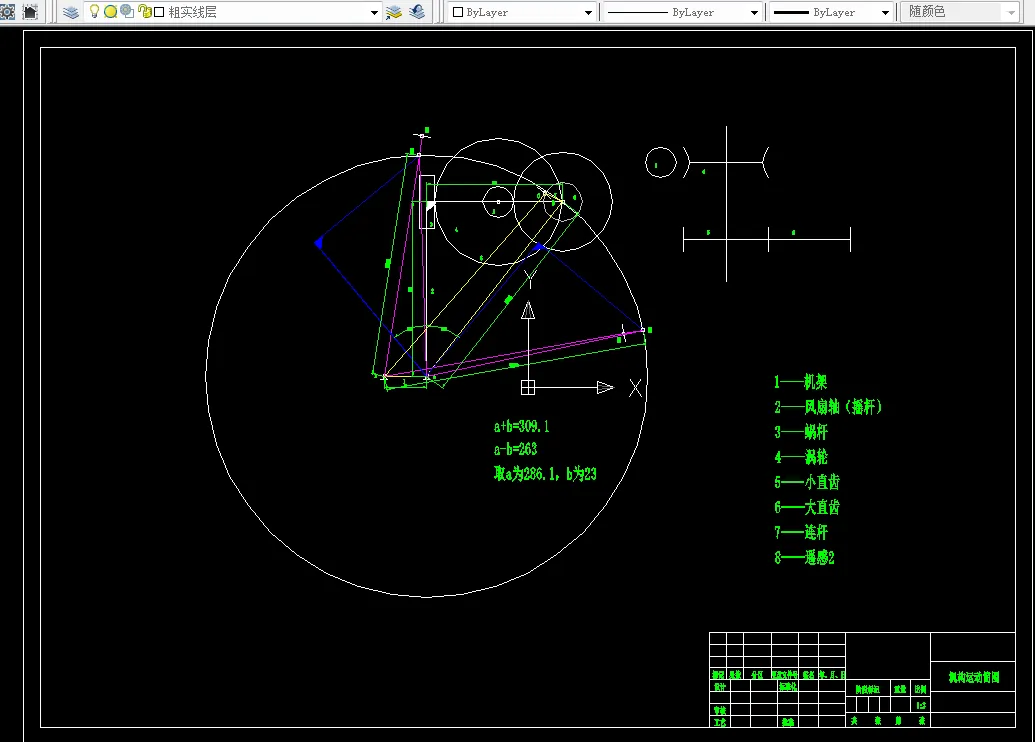Select legend entry 1——机架
The image size is (1035, 742).
click(x=801, y=382)
